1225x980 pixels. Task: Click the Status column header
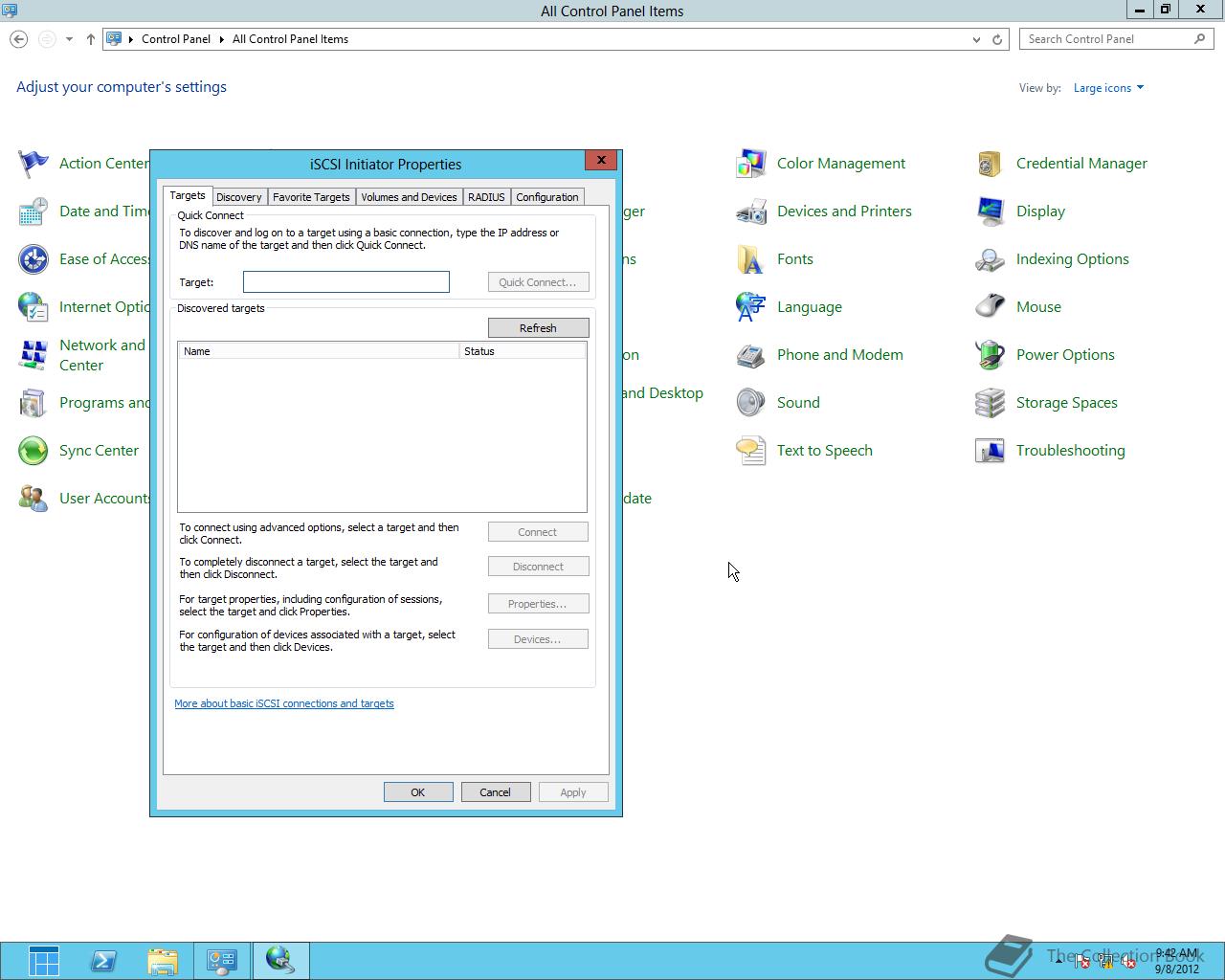[523, 351]
